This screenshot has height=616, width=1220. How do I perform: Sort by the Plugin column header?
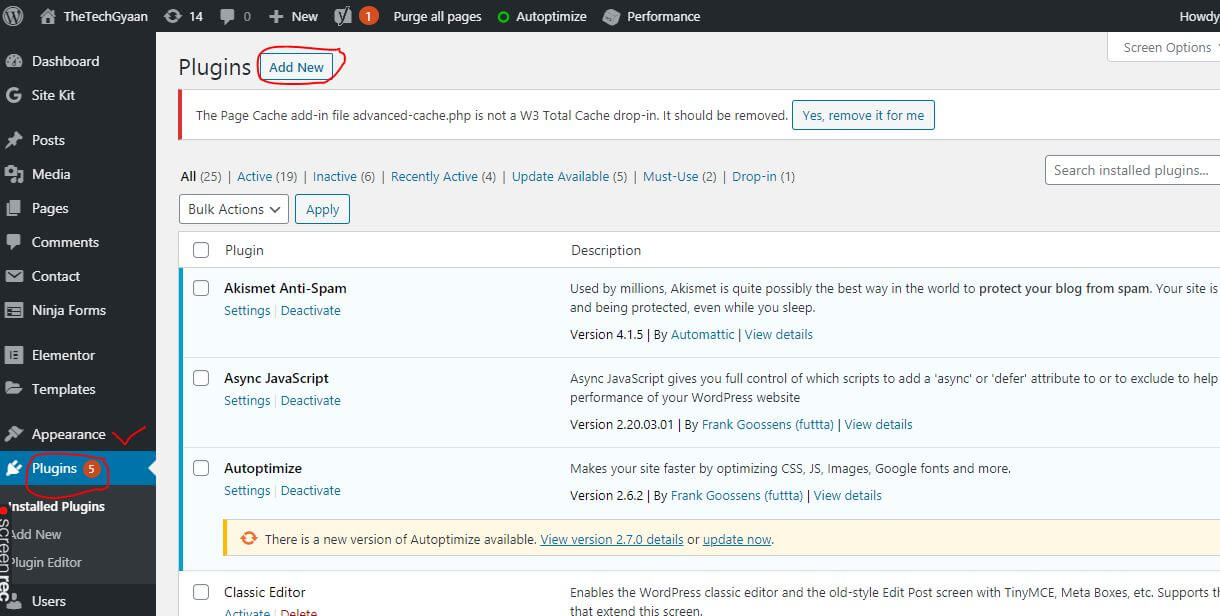pos(244,250)
